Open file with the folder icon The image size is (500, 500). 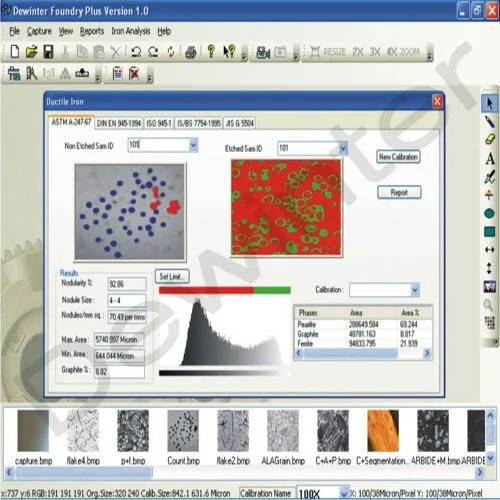coord(32,52)
